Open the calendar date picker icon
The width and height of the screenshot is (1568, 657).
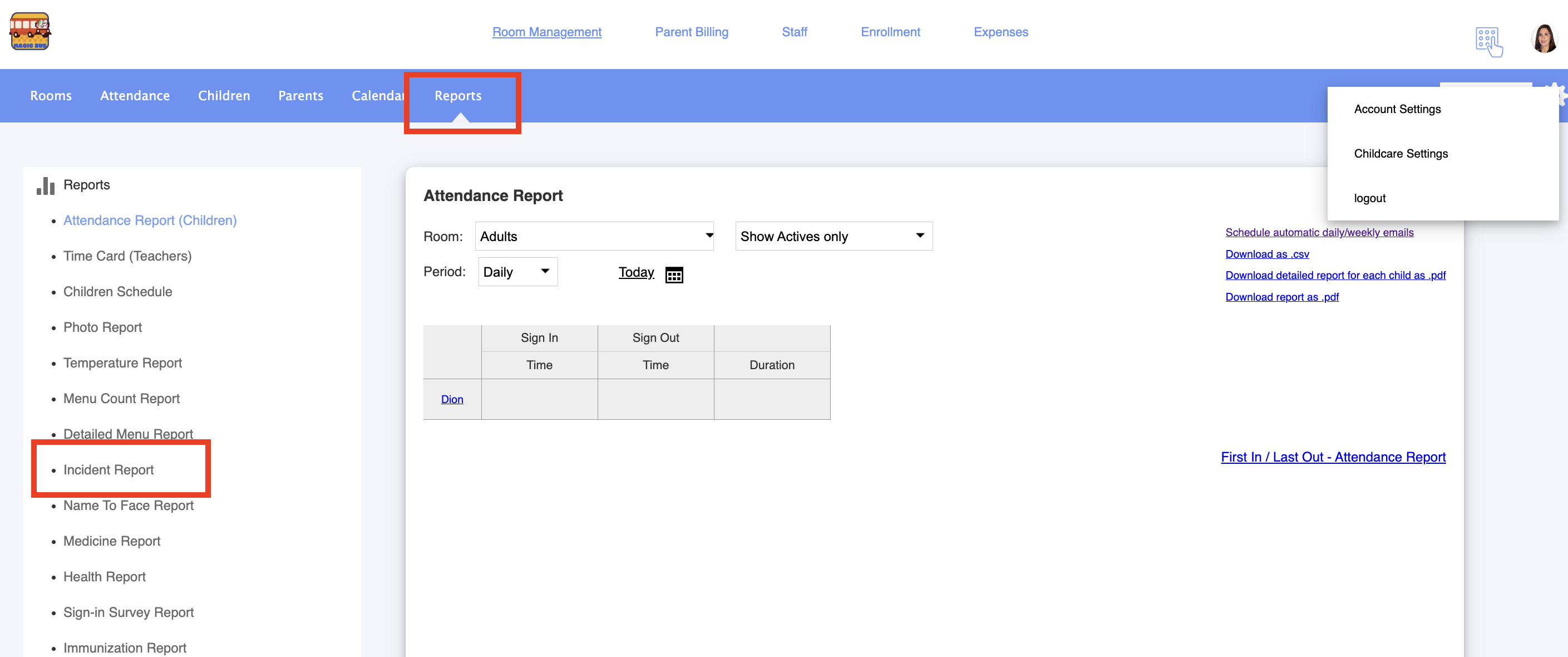coord(674,274)
